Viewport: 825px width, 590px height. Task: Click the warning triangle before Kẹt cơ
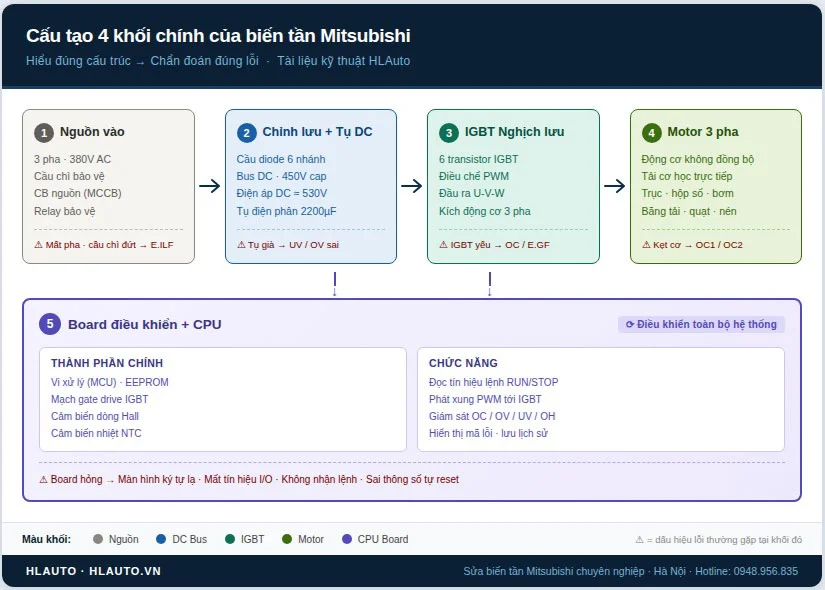(x=646, y=245)
